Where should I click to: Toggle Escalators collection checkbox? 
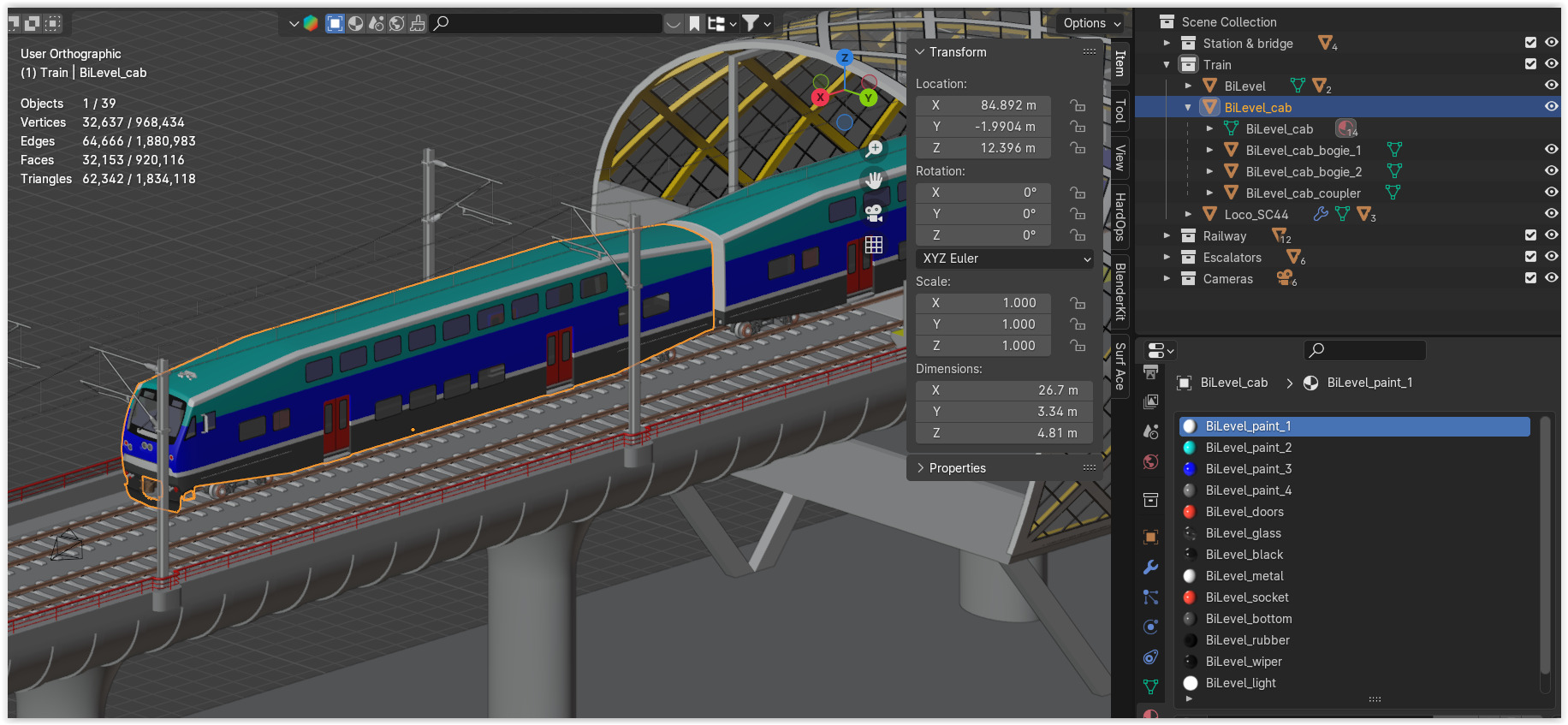point(1530,257)
